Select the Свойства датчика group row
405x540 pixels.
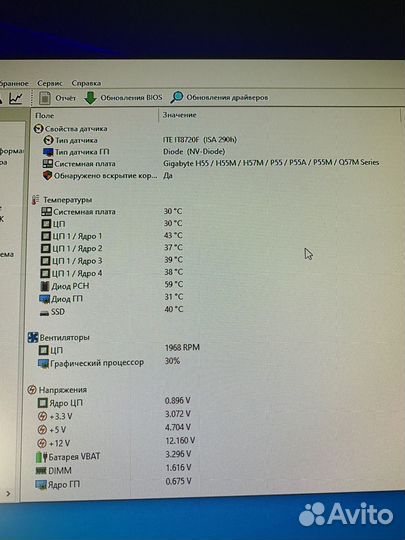[x=71, y=129]
